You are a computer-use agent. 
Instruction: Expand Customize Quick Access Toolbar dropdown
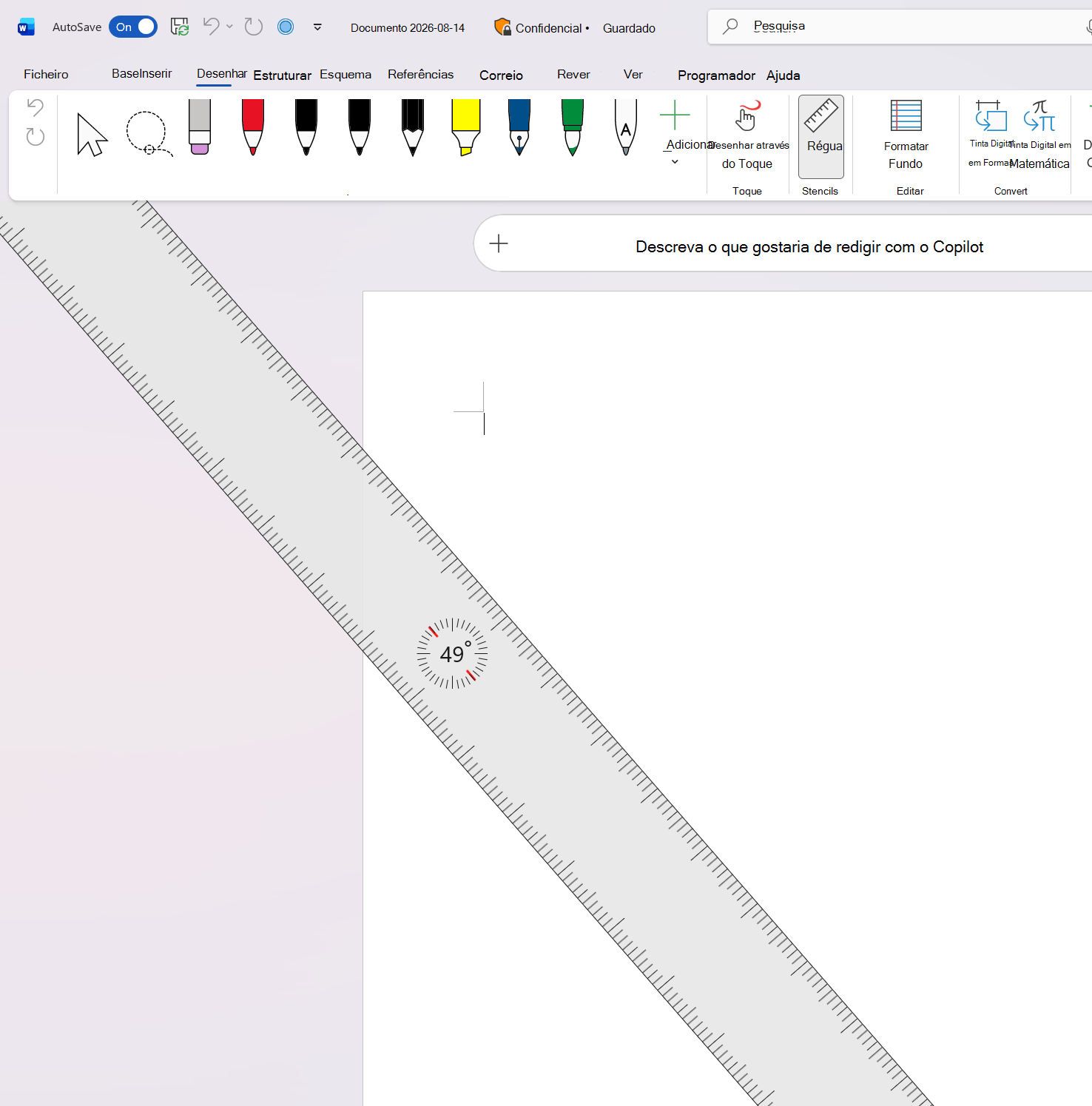tap(317, 27)
